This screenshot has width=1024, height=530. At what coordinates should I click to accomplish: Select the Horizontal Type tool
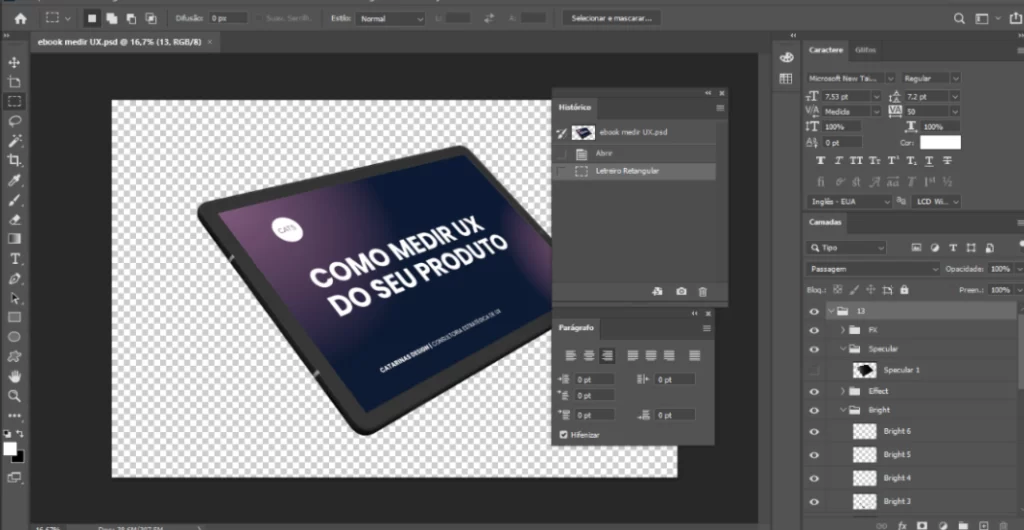pyautogui.click(x=15, y=258)
